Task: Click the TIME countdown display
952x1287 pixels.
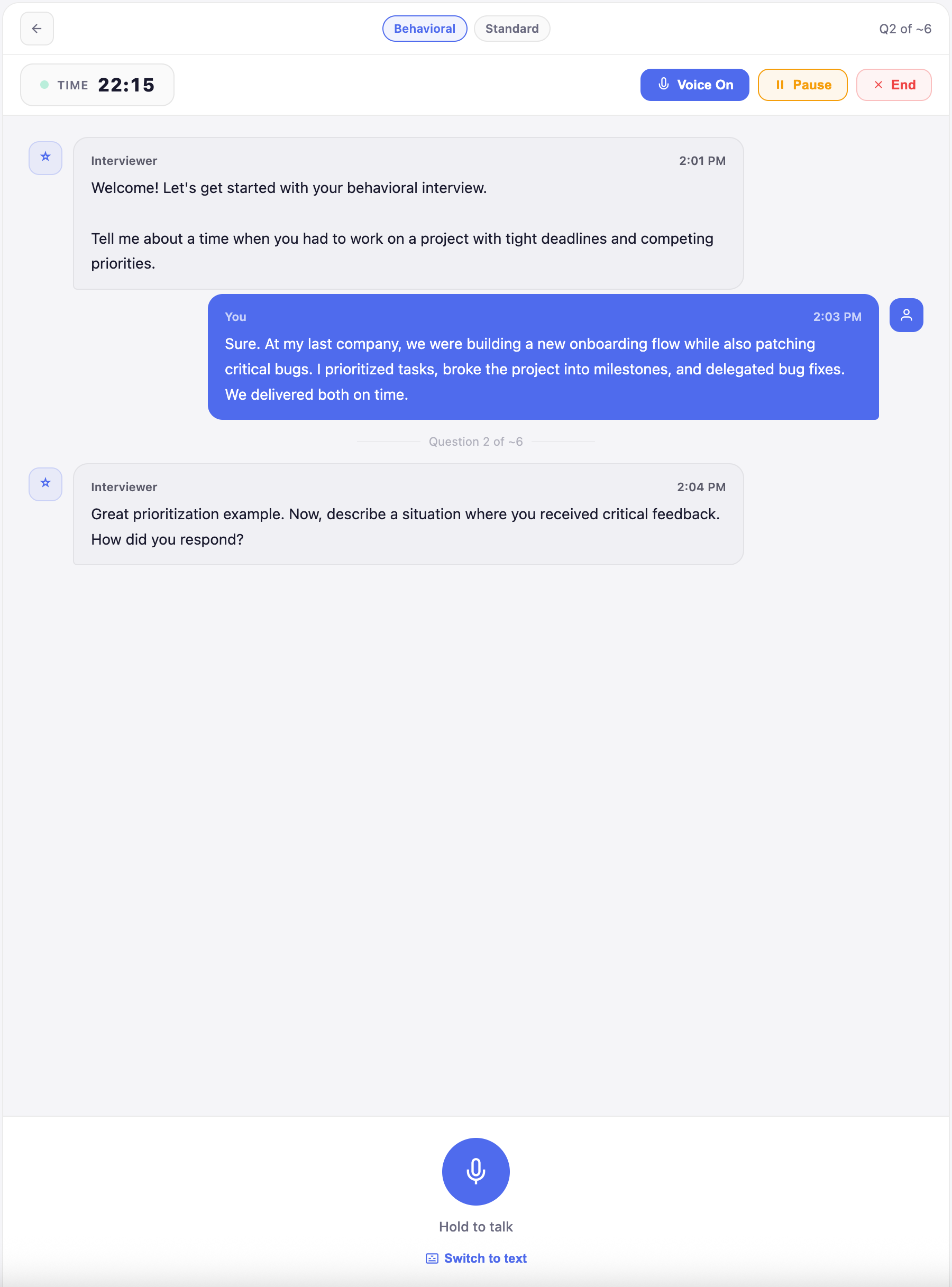Action: click(x=97, y=85)
